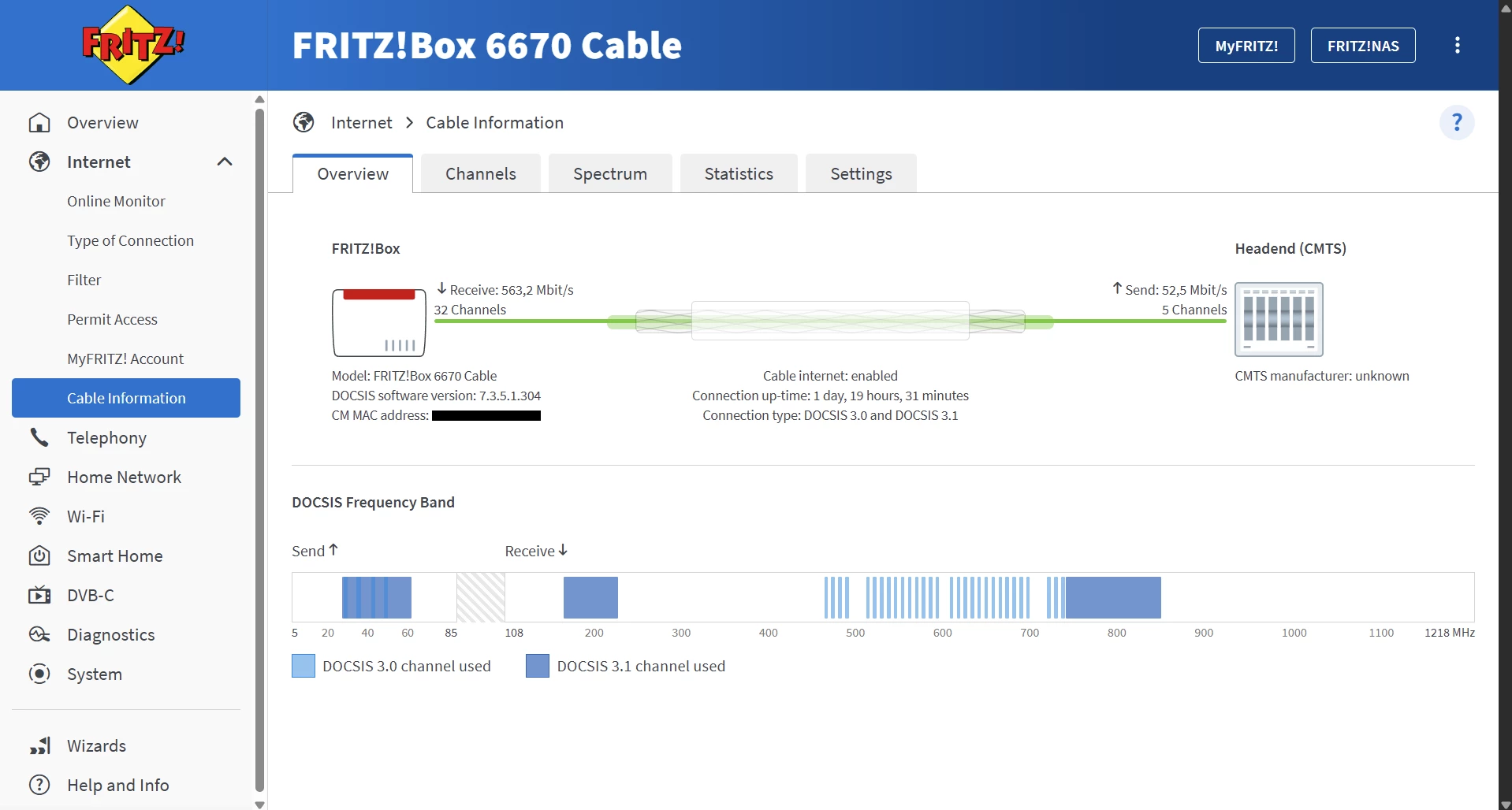Screen dimensions: 1512x810
Task: Open MyFRITZ! Account menu item
Action: click(x=125, y=359)
